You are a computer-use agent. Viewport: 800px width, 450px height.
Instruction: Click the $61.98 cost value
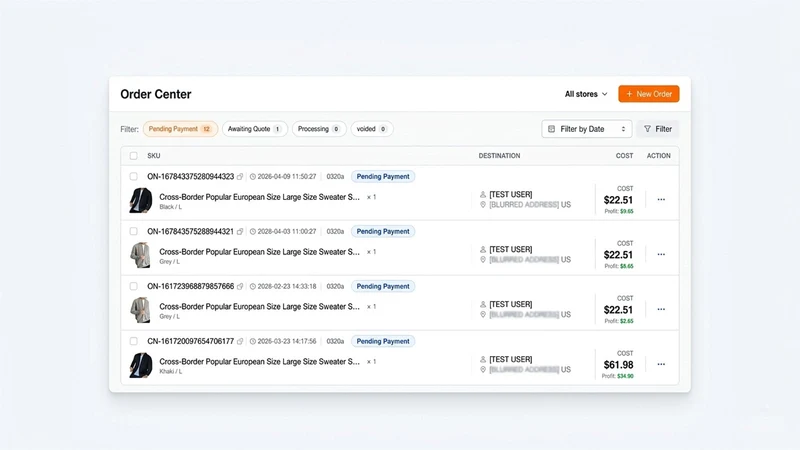pyautogui.click(x=618, y=365)
